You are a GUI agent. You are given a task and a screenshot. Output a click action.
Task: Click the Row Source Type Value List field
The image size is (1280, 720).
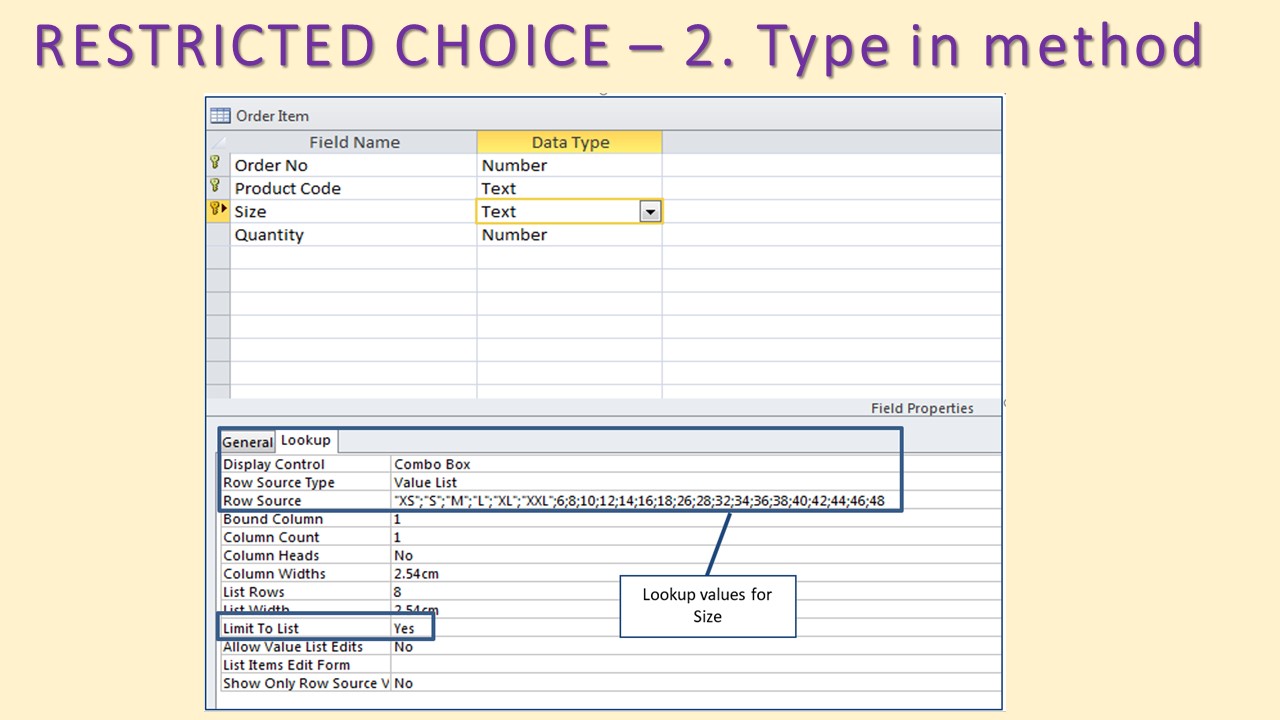tap(426, 482)
